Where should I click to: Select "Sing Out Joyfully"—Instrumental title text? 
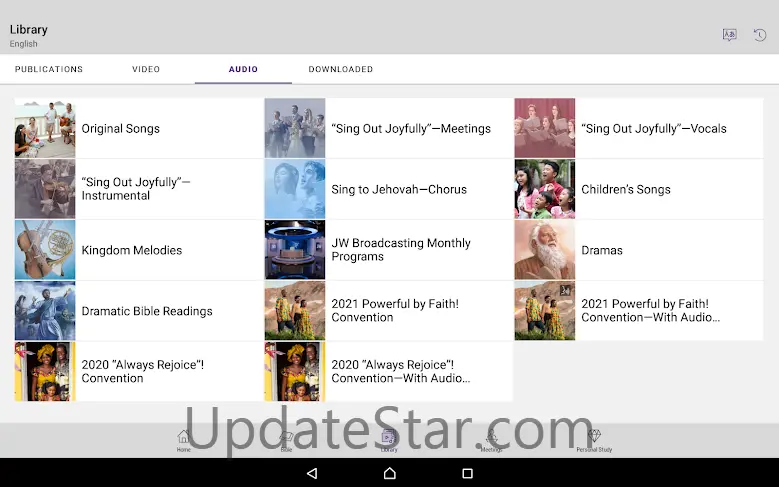click(136, 189)
